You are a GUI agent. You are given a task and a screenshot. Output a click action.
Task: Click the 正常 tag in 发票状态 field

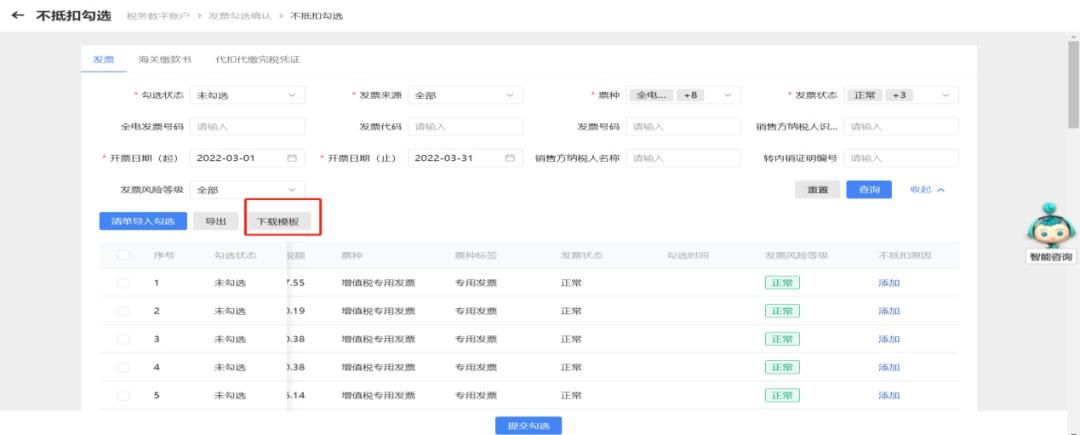pyautogui.click(x=864, y=95)
